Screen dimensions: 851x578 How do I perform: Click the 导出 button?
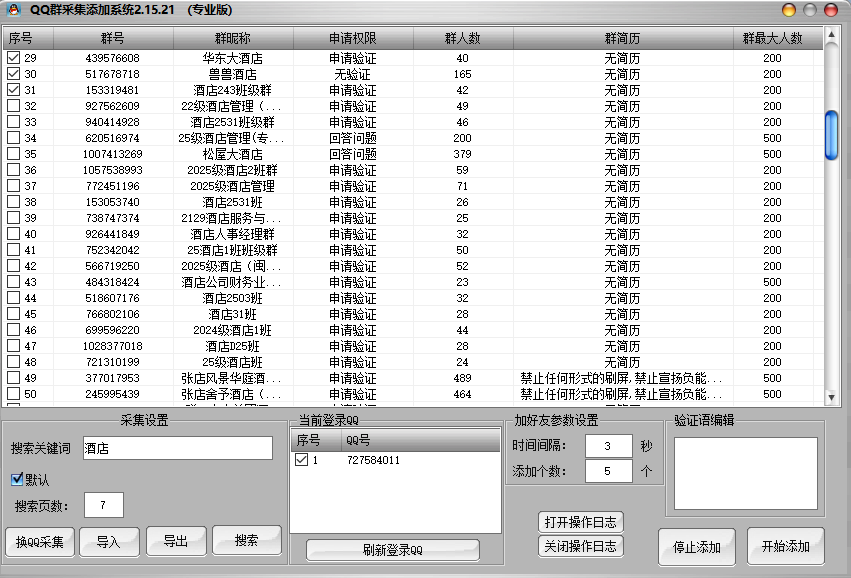click(x=175, y=541)
